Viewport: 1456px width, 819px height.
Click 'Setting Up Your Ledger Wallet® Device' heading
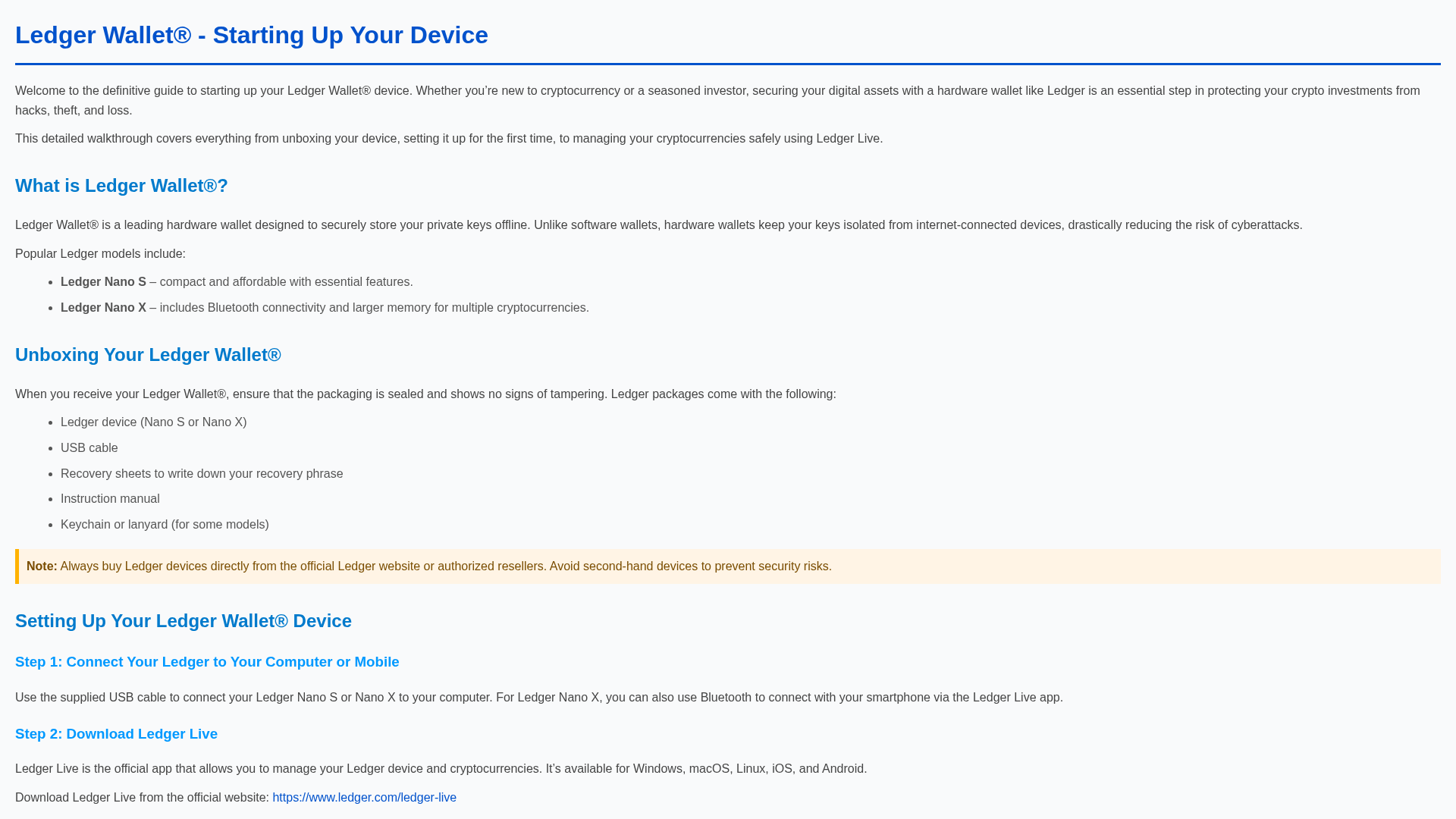click(184, 621)
